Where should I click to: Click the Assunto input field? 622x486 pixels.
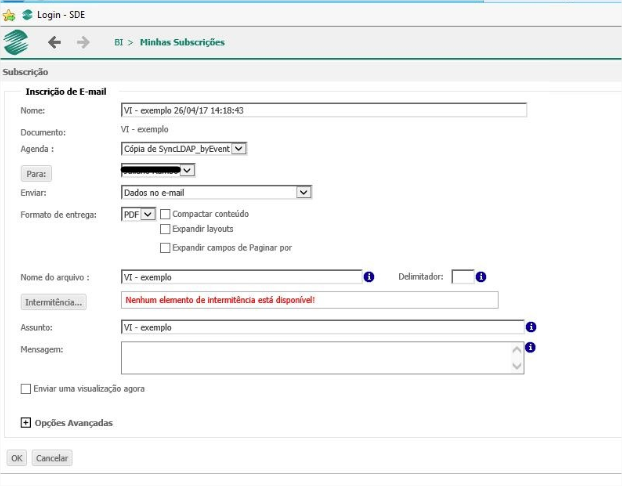point(323,327)
